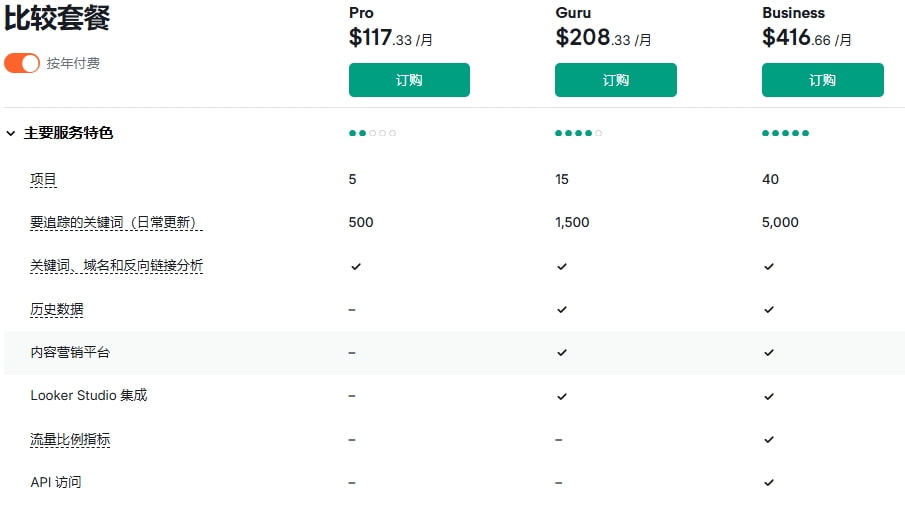The image size is (905, 511).
Task: Click 订购 button under Guru plan
Action: click(x=615, y=80)
